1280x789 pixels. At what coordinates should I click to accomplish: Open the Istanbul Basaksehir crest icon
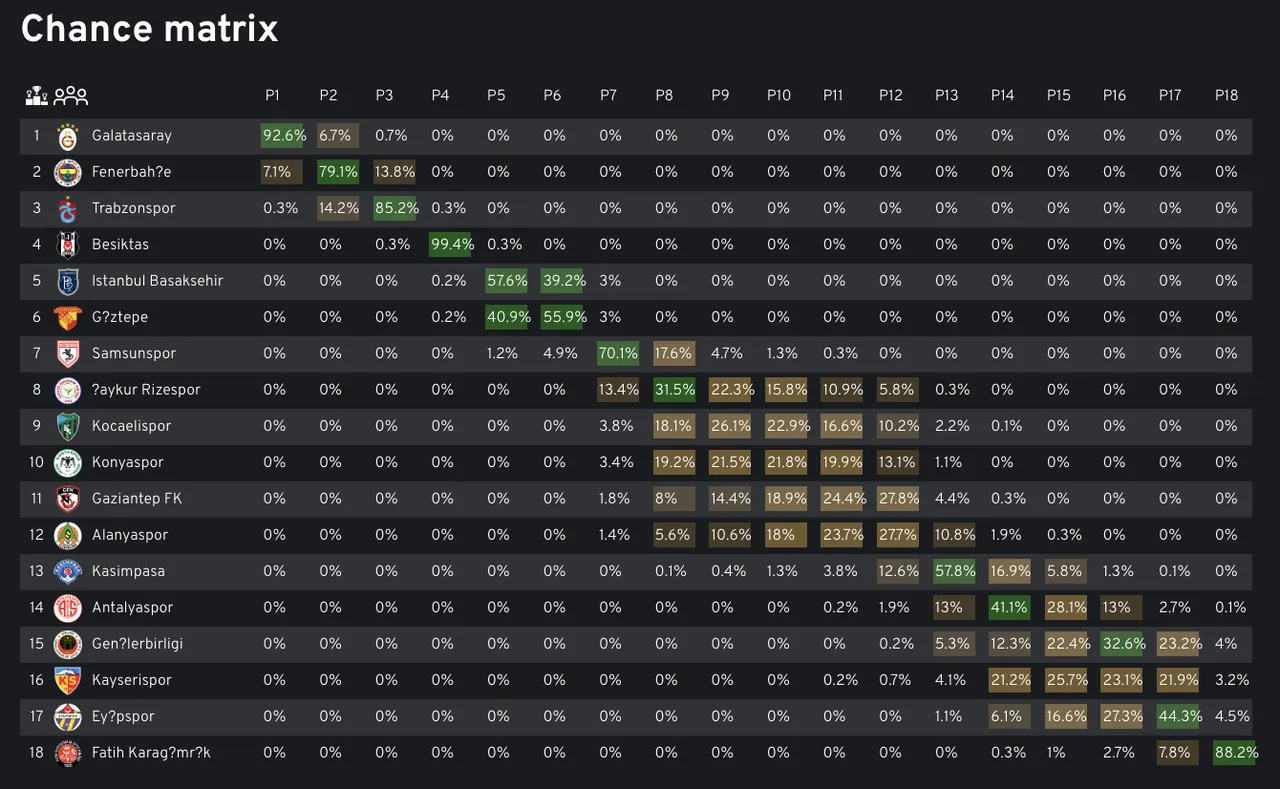(x=67, y=281)
